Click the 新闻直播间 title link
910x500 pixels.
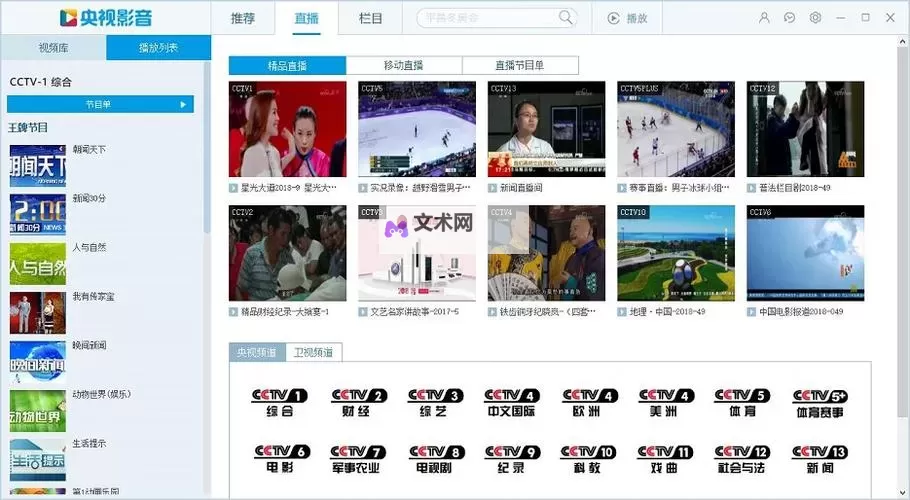(x=521, y=188)
